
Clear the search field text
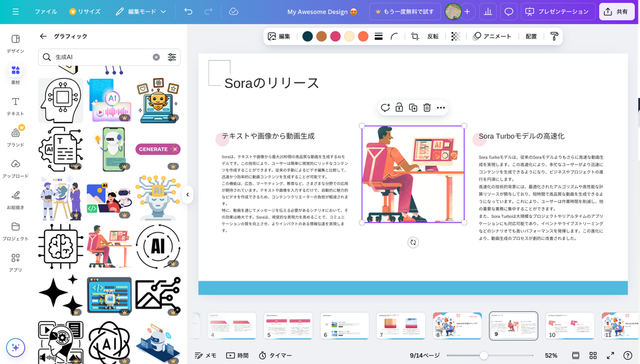156,57
